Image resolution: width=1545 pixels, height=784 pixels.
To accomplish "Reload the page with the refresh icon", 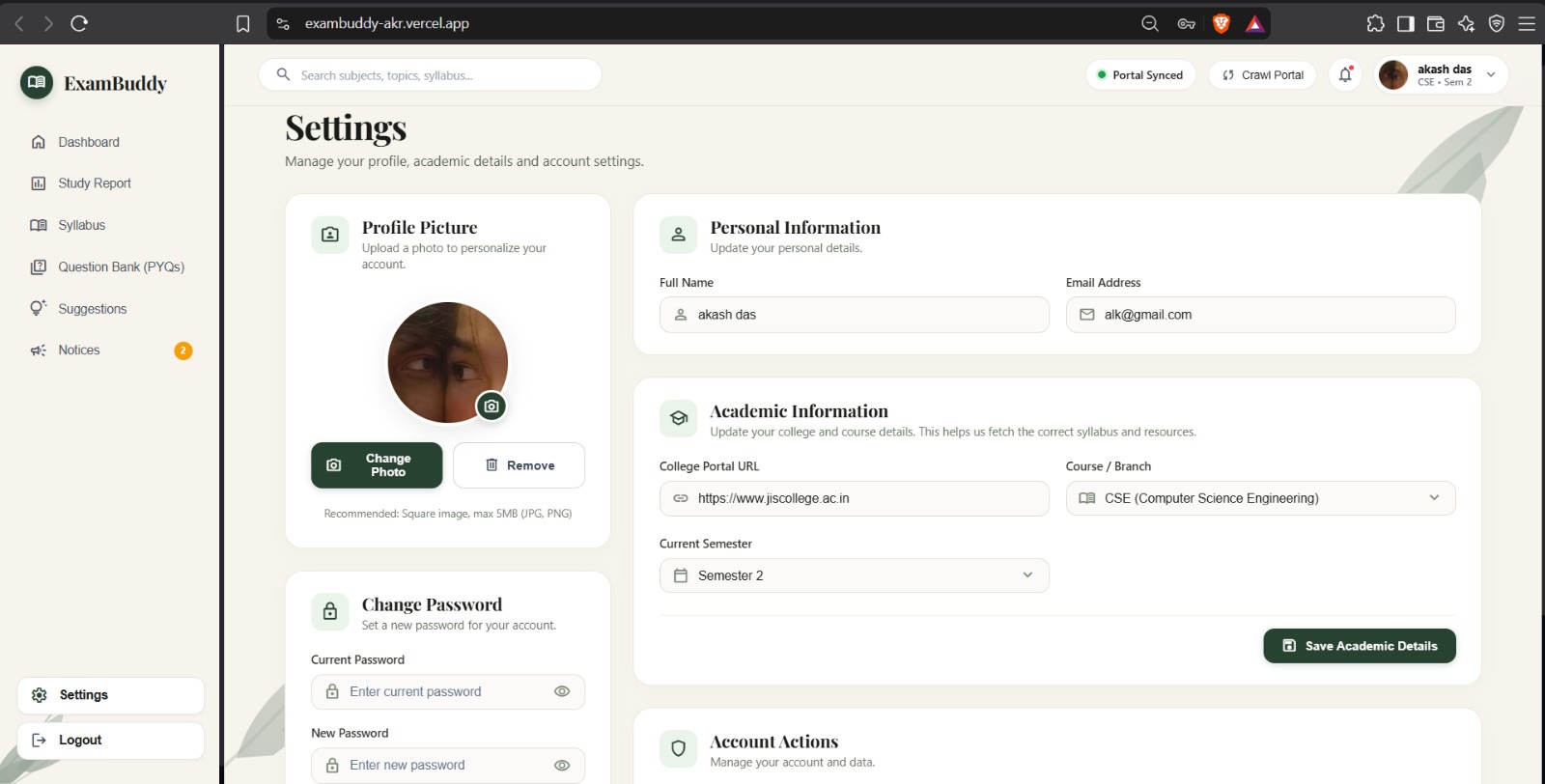I will (x=79, y=23).
